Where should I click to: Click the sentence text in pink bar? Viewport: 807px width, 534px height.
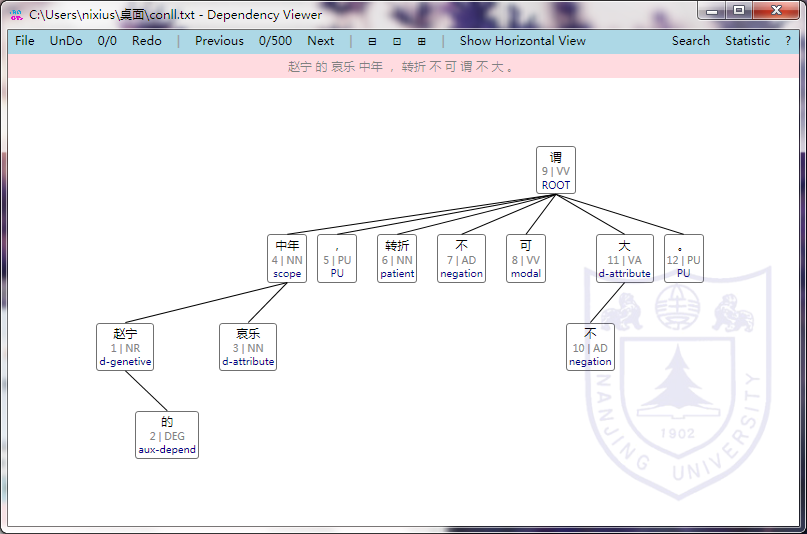(x=402, y=67)
